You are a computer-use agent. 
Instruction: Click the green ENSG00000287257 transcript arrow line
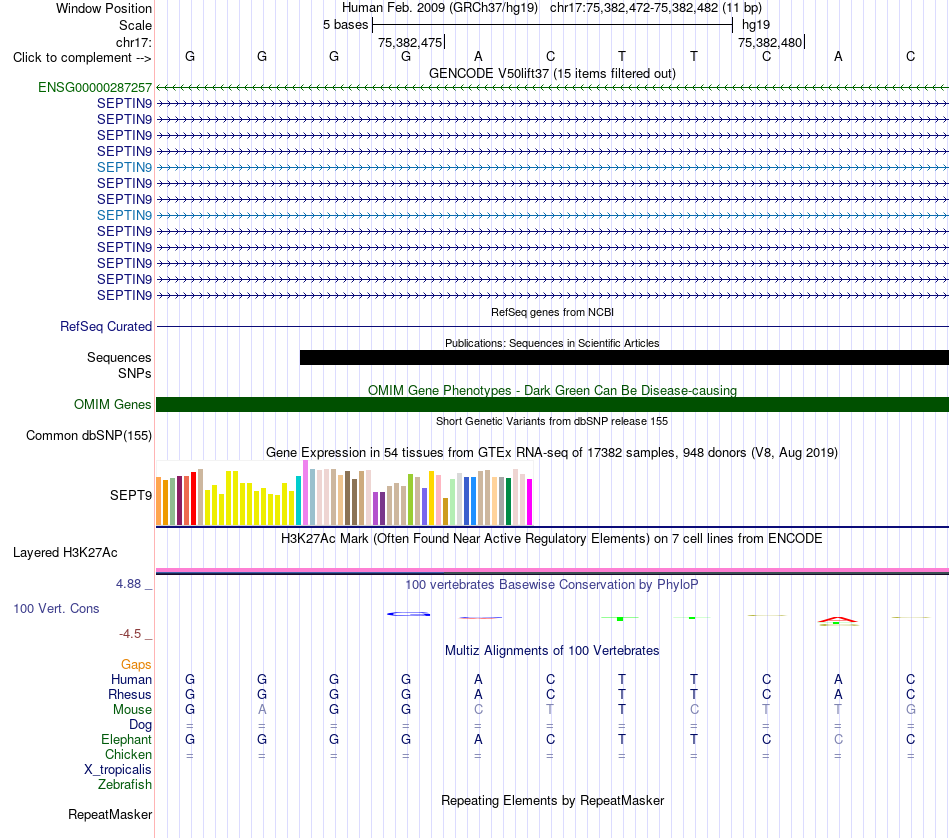(x=552, y=87)
